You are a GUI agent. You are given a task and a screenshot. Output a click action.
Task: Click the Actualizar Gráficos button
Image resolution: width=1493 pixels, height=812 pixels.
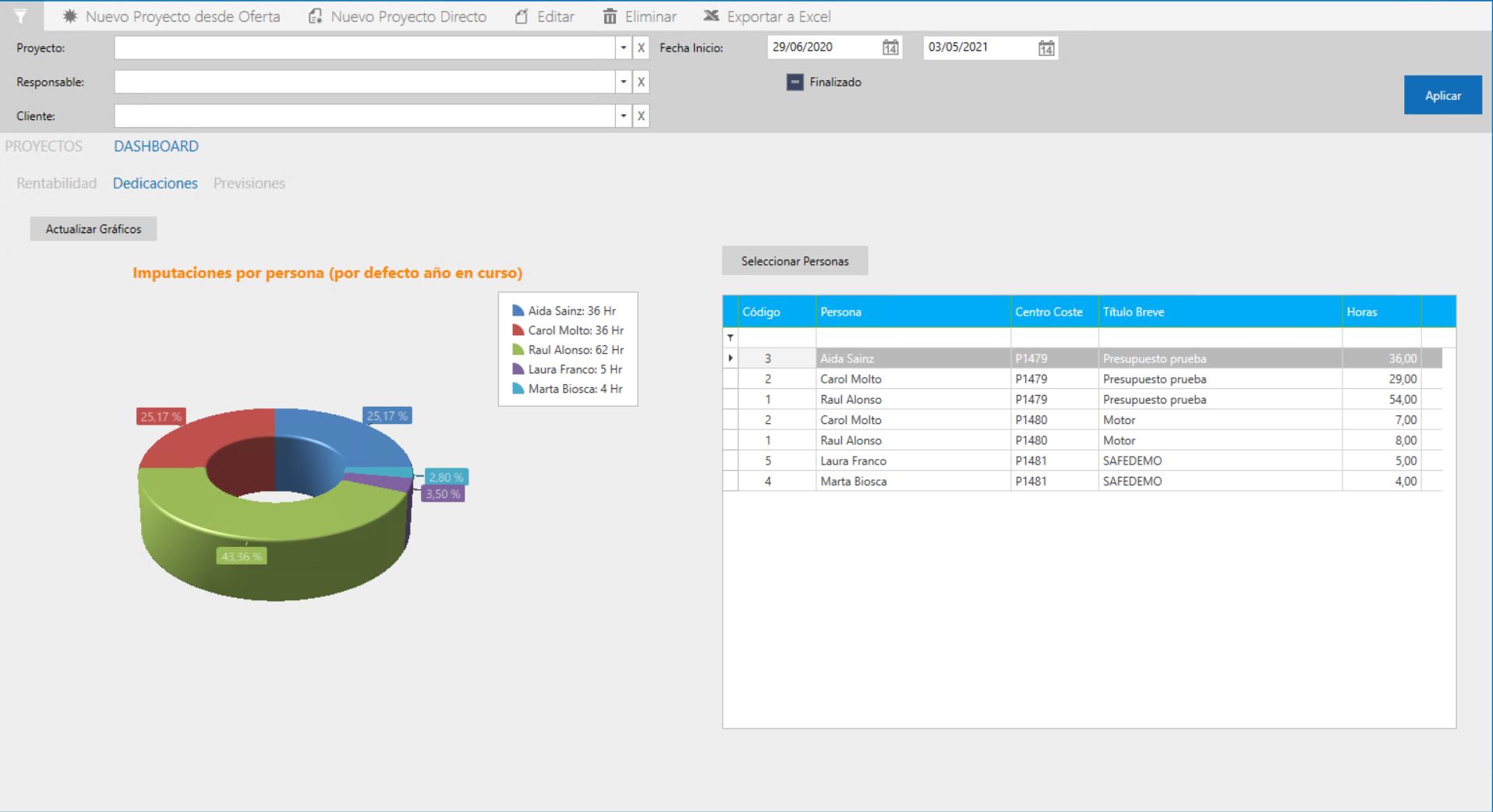tap(94, 229)
